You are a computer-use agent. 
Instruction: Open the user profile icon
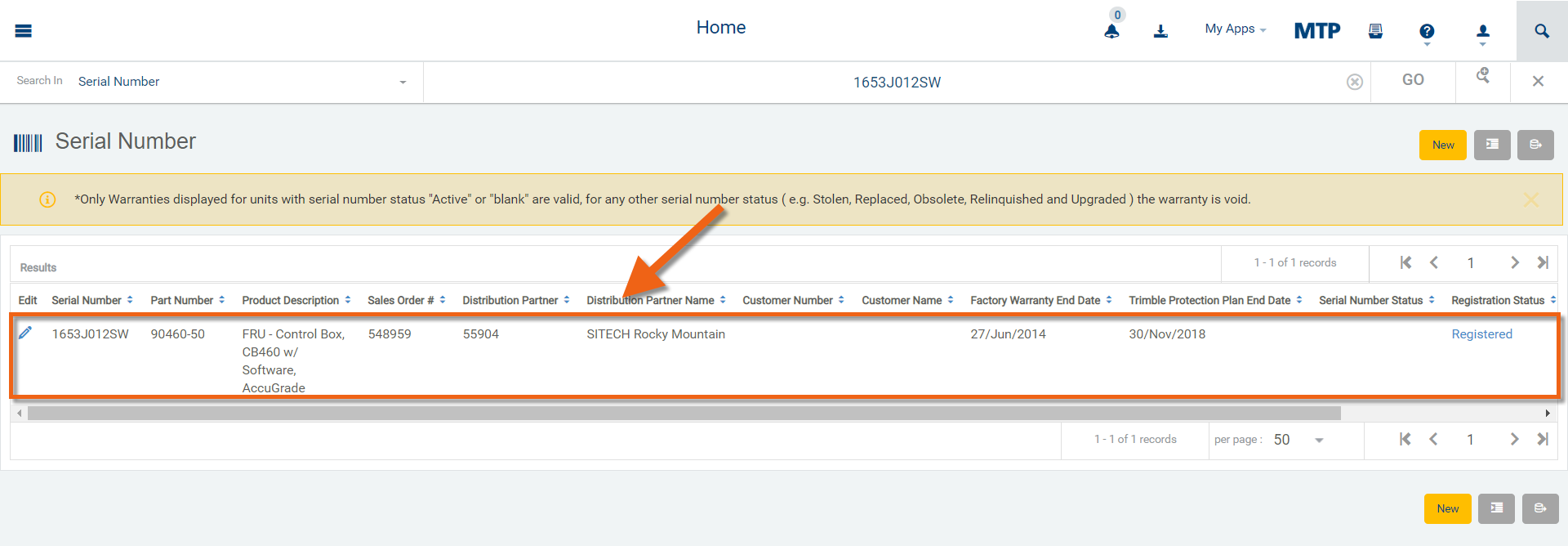[x=1483, y=32]
